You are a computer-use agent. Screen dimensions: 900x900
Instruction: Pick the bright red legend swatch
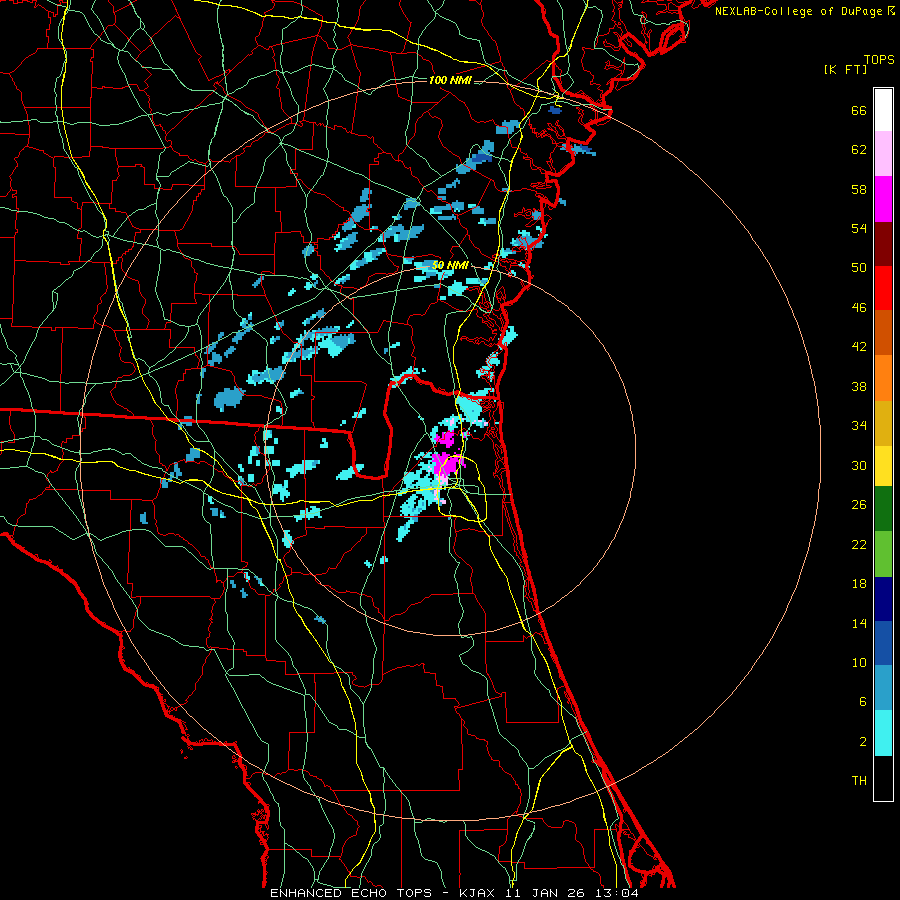tap(883, 288)
